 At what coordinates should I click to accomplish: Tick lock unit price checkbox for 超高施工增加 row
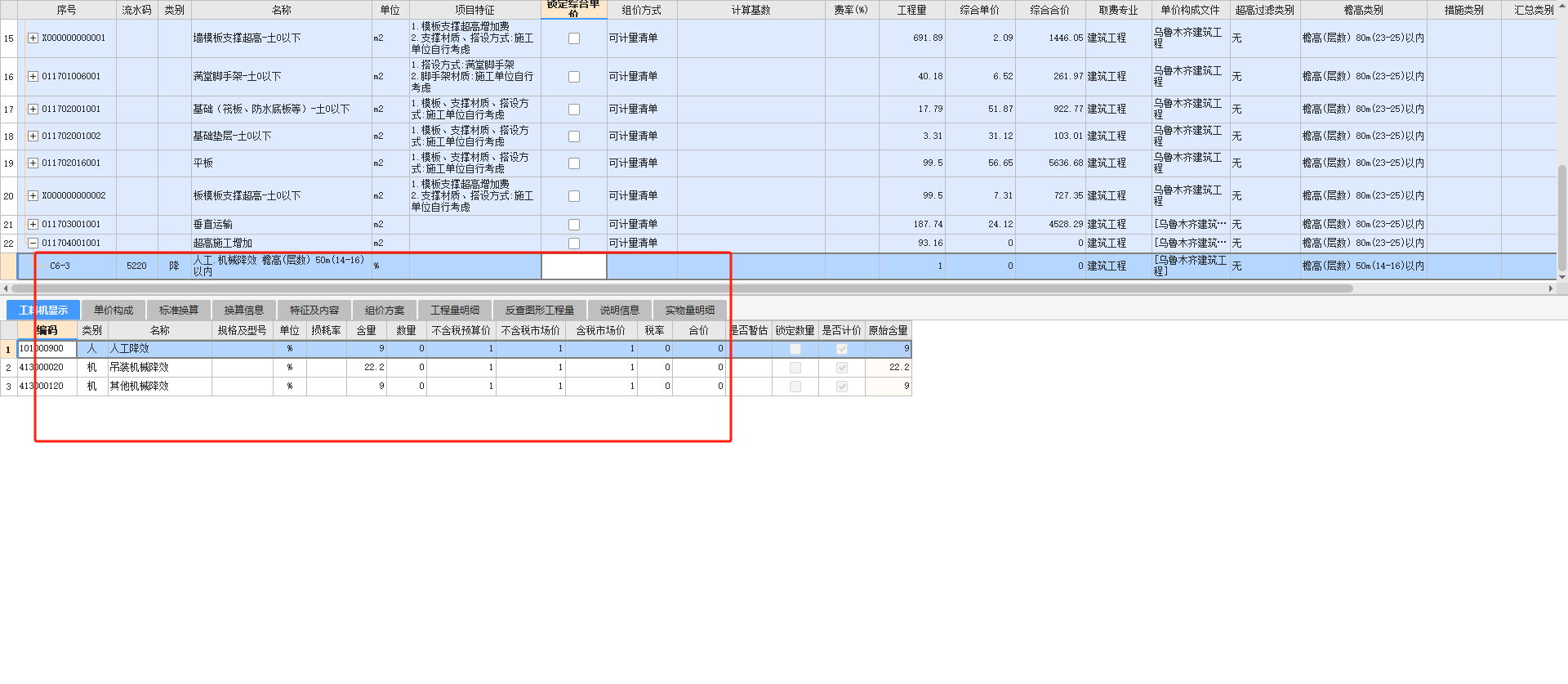point(574,244)
